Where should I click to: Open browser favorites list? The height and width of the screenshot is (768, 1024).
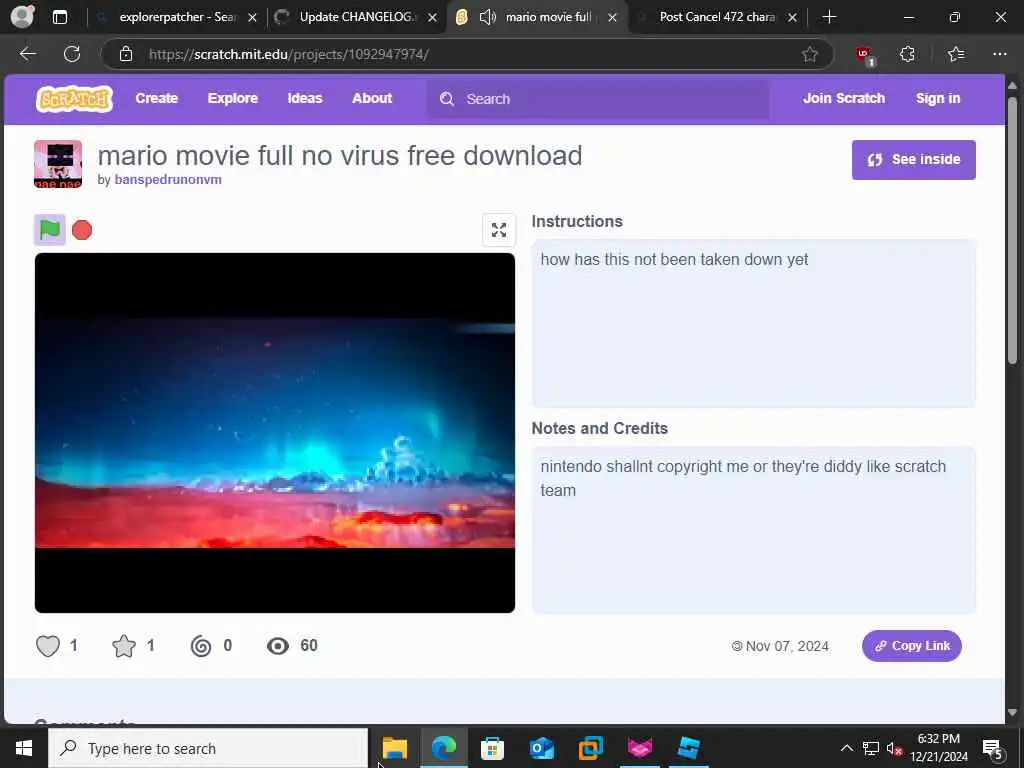pyautogui.click(x=955, y=54)
